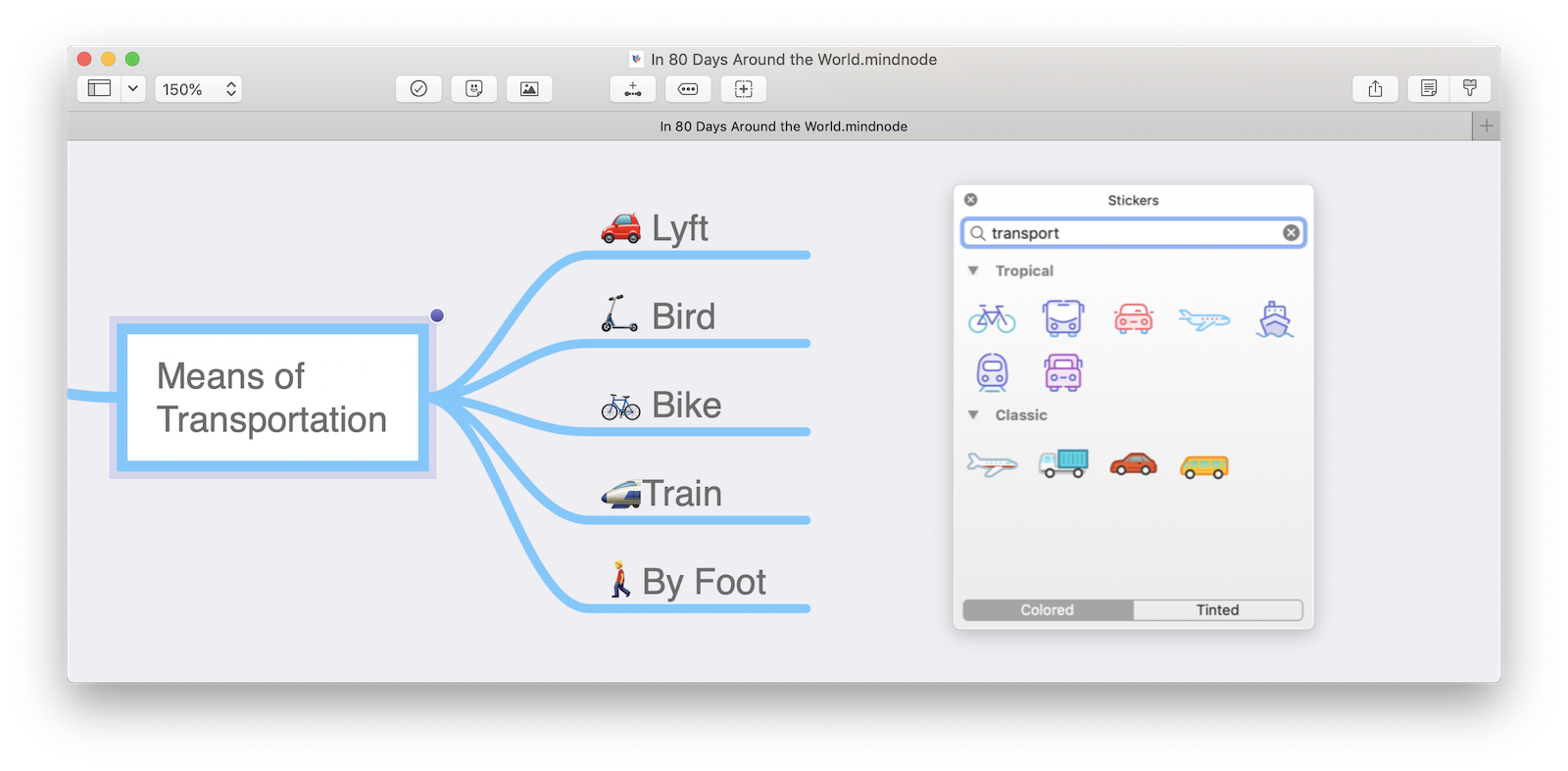Collapse the Tropical sticker section
1568x771 pixels.
point(973,271)
